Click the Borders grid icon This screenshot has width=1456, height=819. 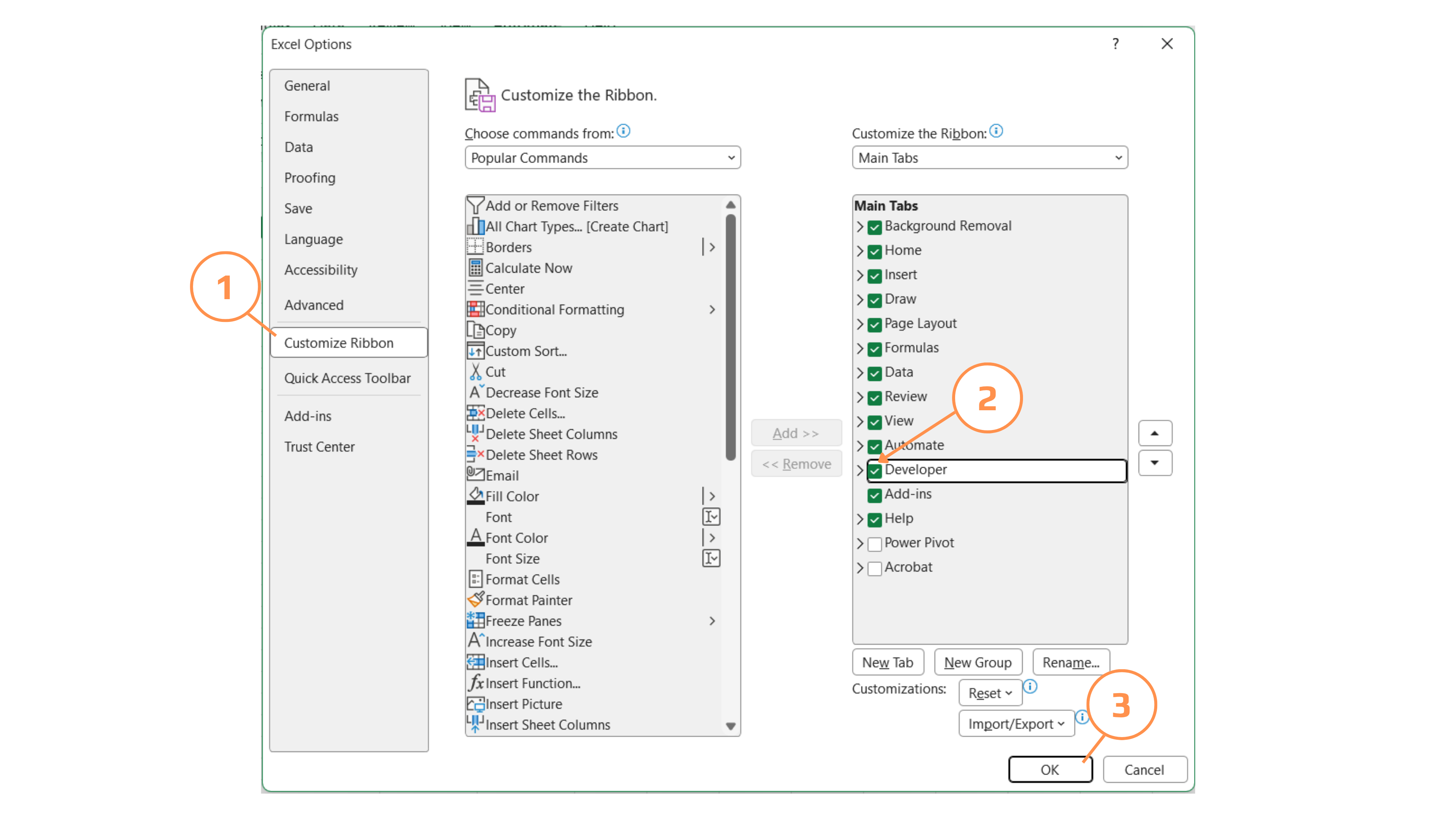475,247
